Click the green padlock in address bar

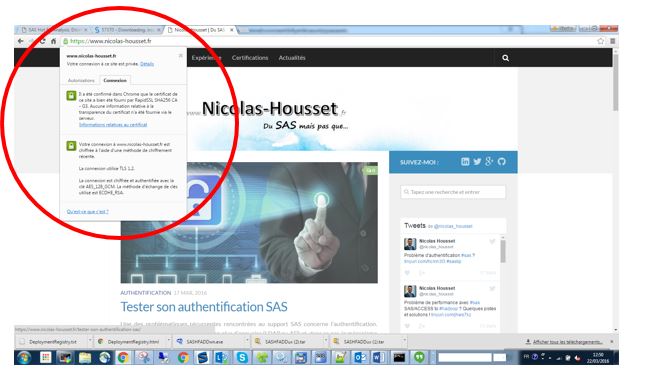(x=65, y=41)
